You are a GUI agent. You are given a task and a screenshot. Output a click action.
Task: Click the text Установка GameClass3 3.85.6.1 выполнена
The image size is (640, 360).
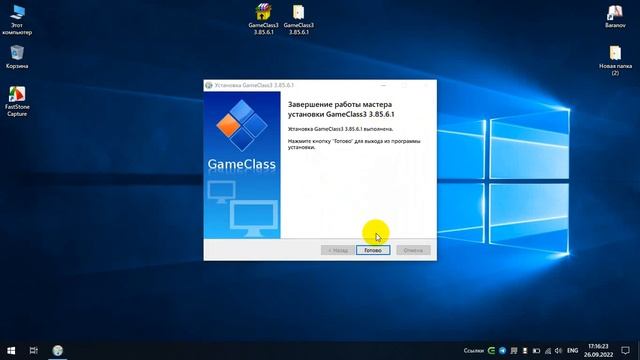(340, 129)
